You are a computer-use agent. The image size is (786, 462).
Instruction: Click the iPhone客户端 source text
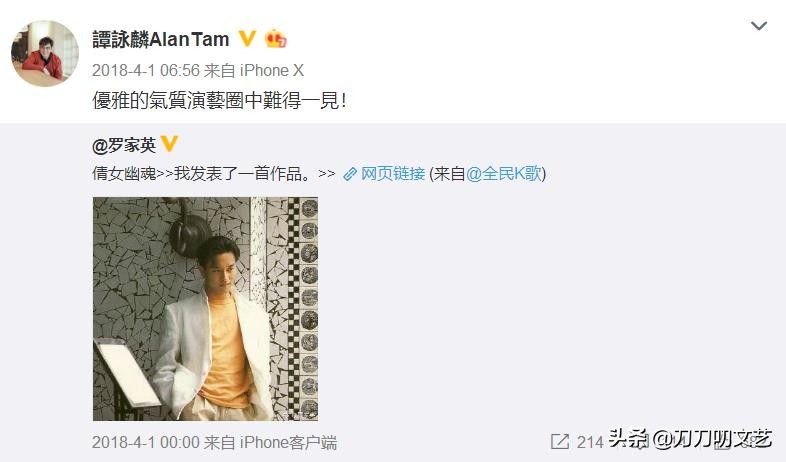288,442
